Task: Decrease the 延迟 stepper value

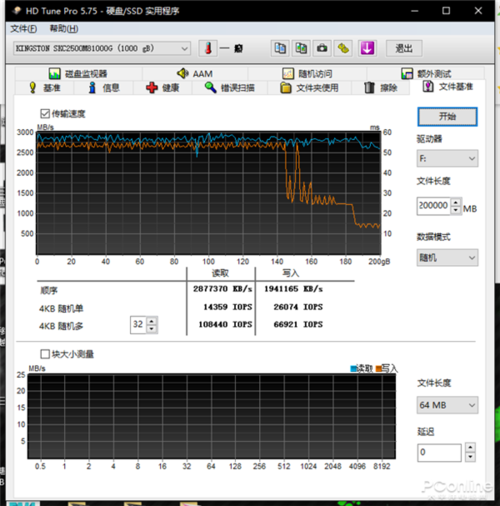Action: (470, 457)
